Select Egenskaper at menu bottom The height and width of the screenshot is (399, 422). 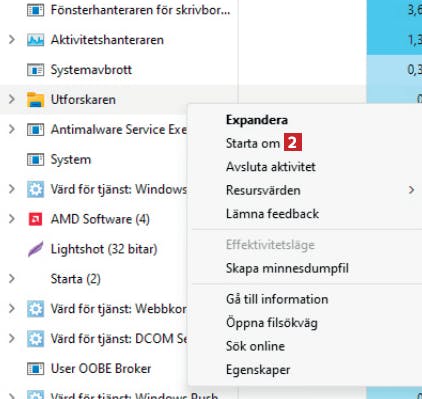tap(258, 370)
